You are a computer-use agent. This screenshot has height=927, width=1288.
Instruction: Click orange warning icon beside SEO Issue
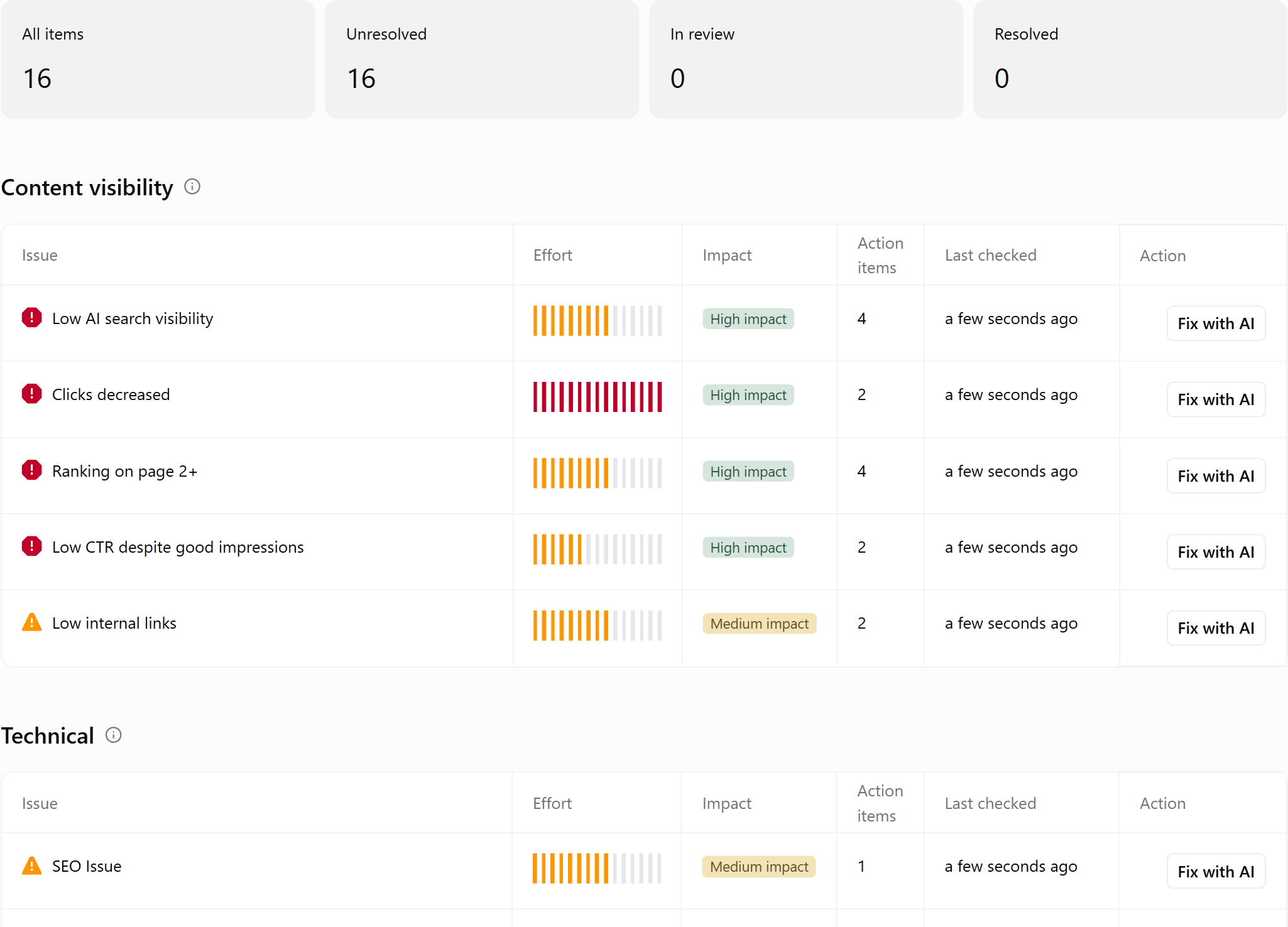click(31, 865)
